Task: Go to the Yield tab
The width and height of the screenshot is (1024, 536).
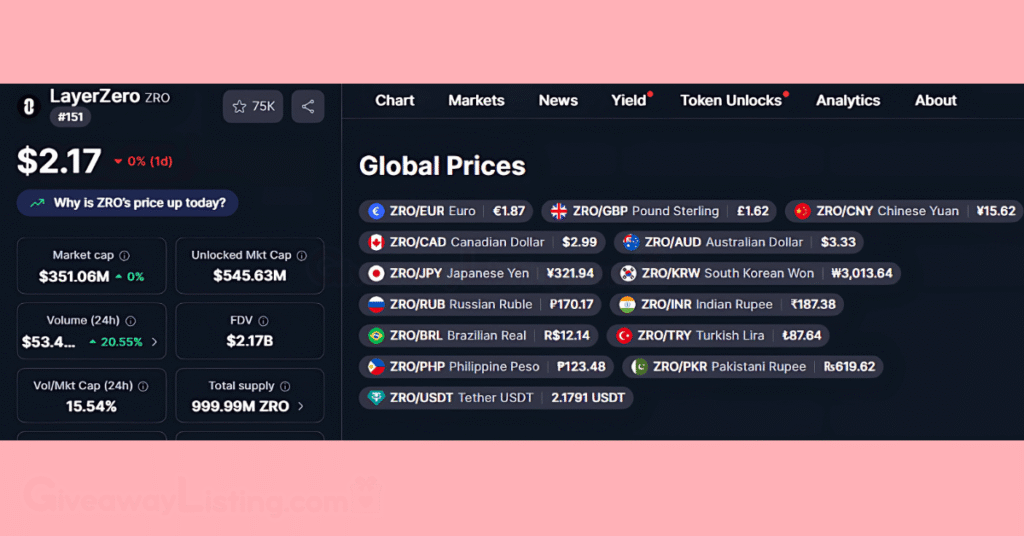Action: [x=628, y=101]
